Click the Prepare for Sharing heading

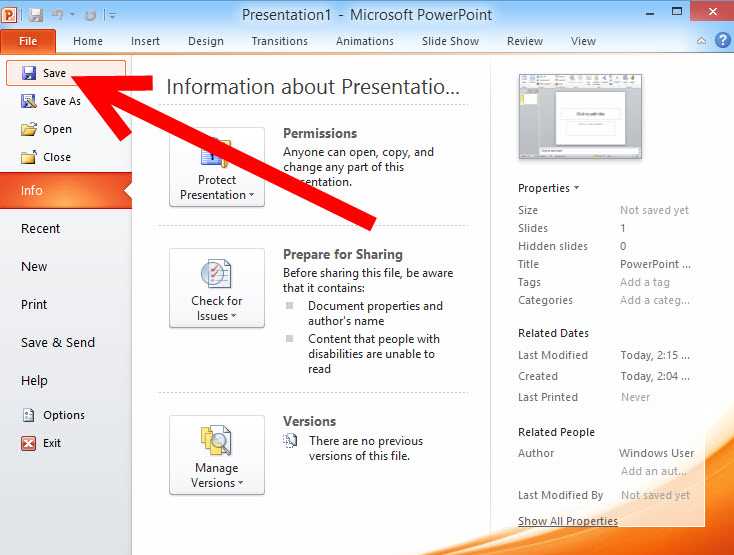click(343, 254)
